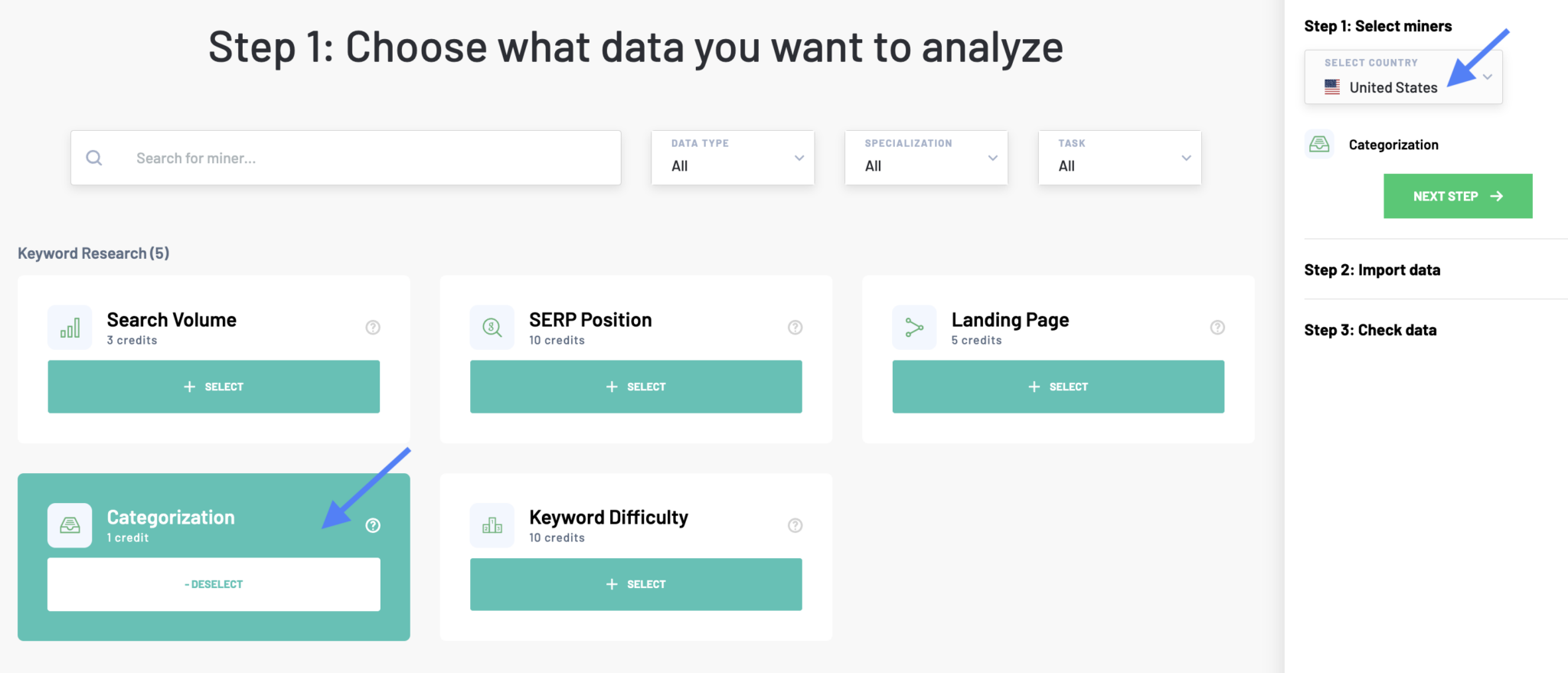Click the United States flag icon
Viewport: 1568px width, 673px height.
point(1331,87)
